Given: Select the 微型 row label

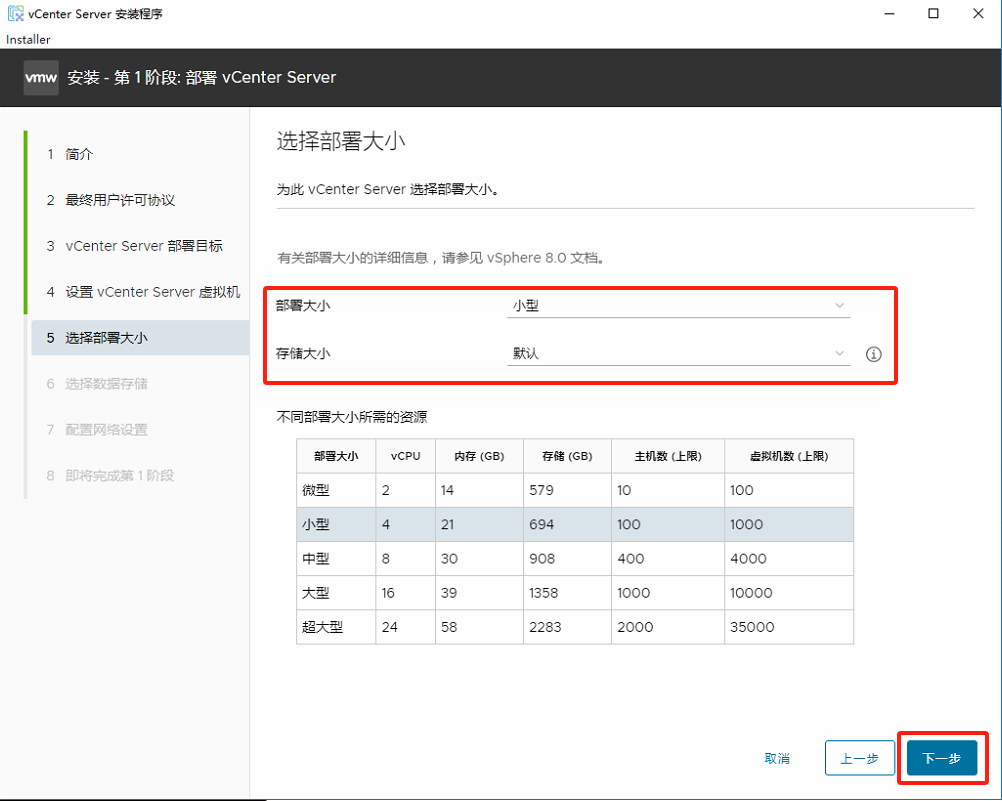Looking at the screenshot, I should click(x=316, y=490).
